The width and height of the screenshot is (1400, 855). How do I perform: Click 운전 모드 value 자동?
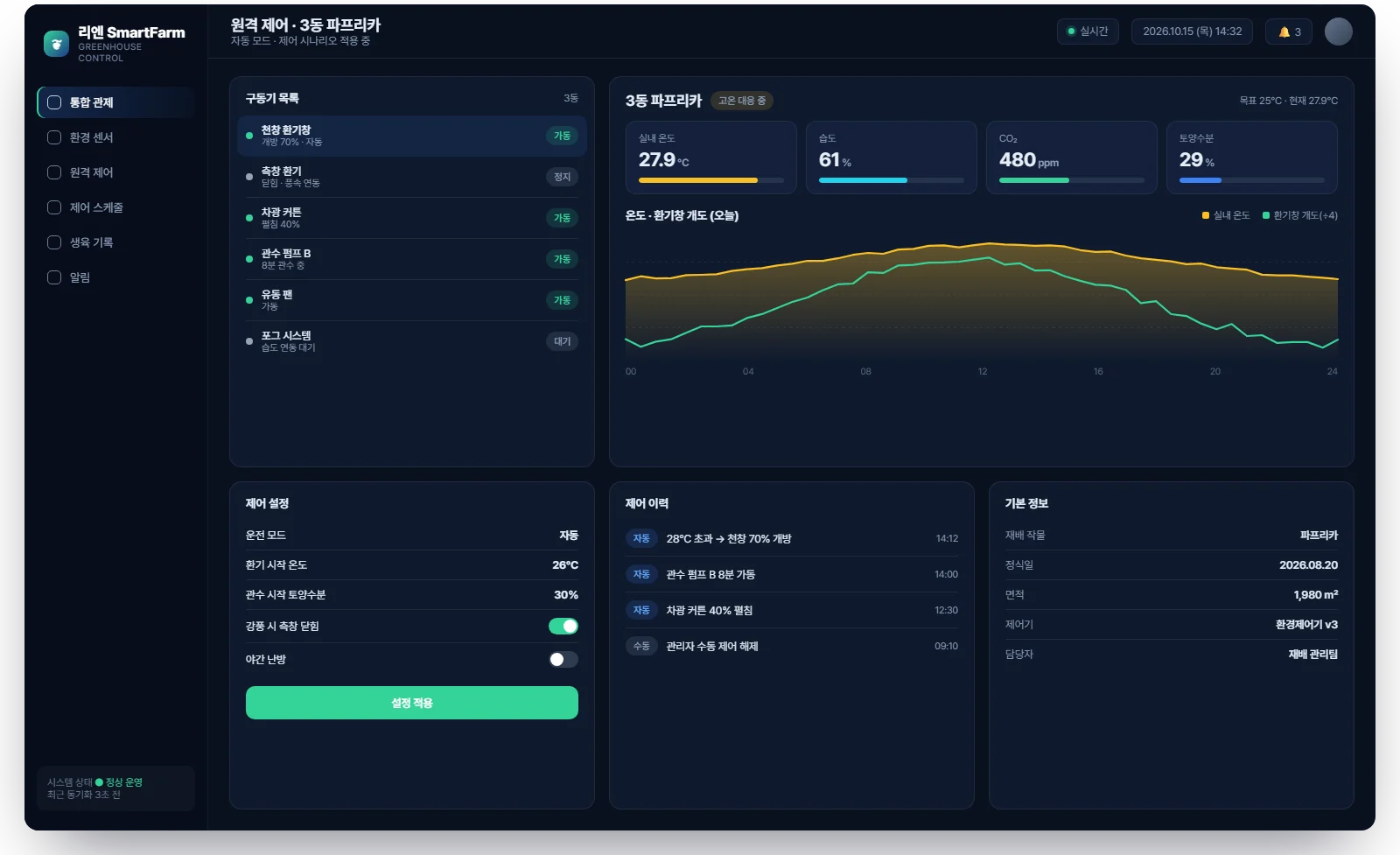[x=569, y=535]
